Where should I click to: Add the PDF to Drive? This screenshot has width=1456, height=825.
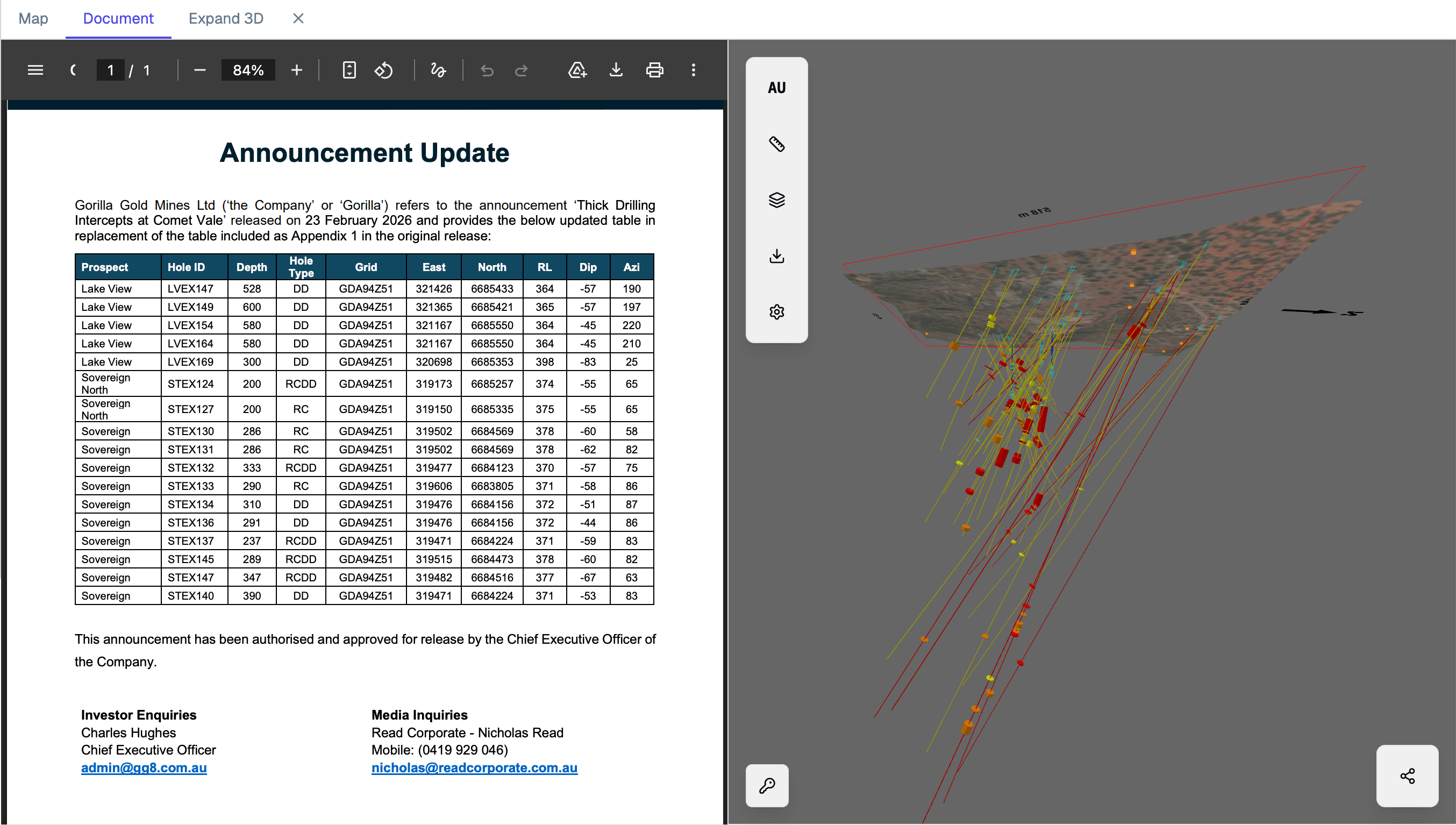(577, 70)
